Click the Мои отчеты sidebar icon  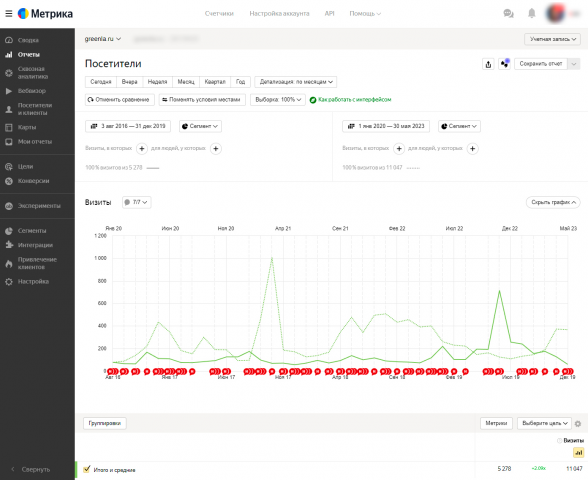9,142
